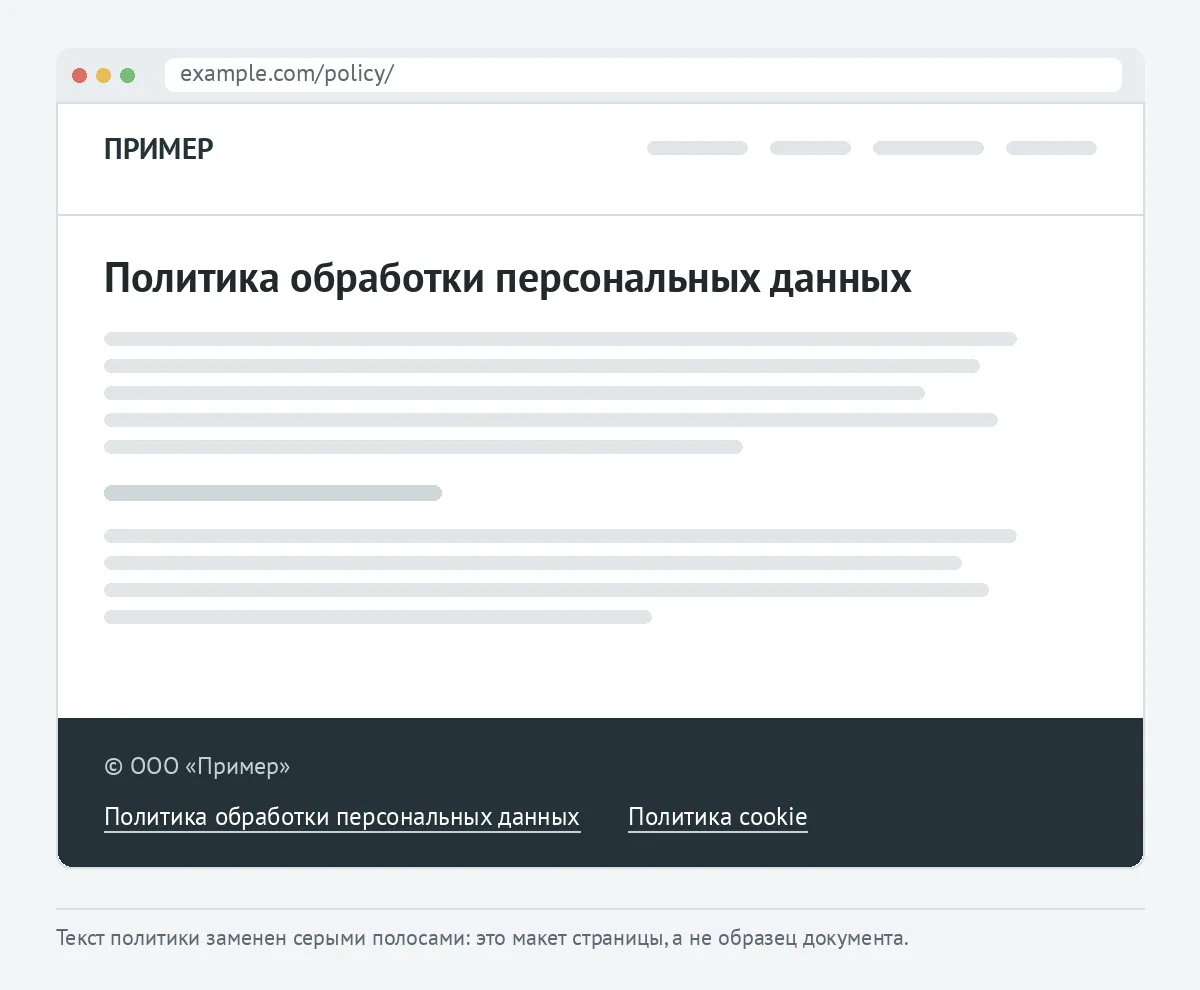
Task: Click the example.com/policy/ address bar
Action: pos(643,75)
